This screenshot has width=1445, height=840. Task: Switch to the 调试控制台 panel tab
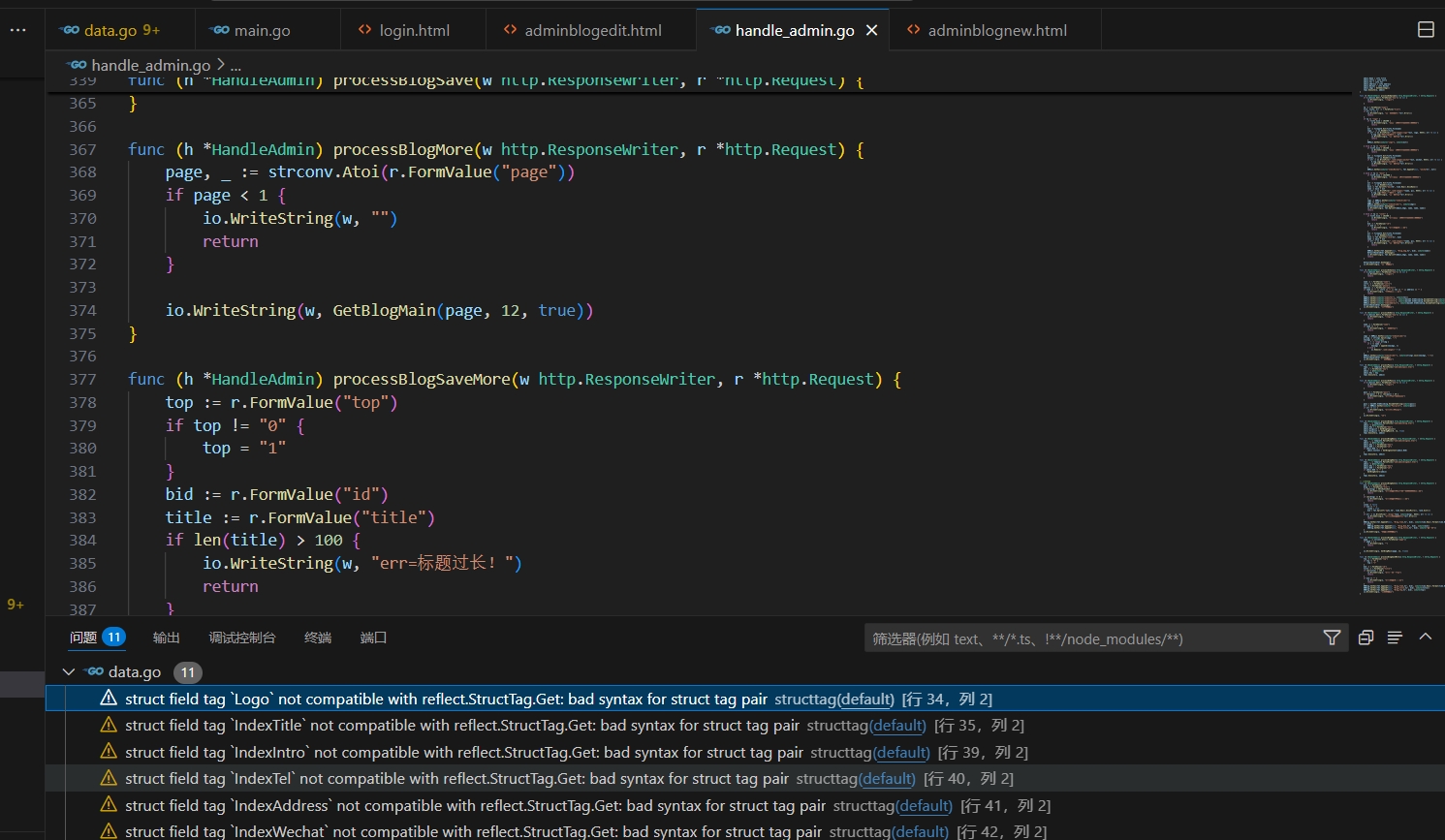[x=242, y=638]
